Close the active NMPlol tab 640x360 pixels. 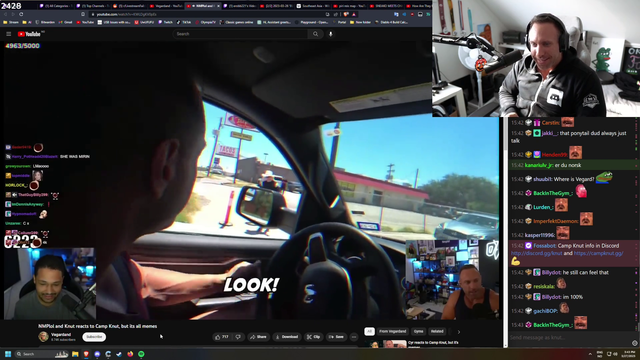coord(218,6)
